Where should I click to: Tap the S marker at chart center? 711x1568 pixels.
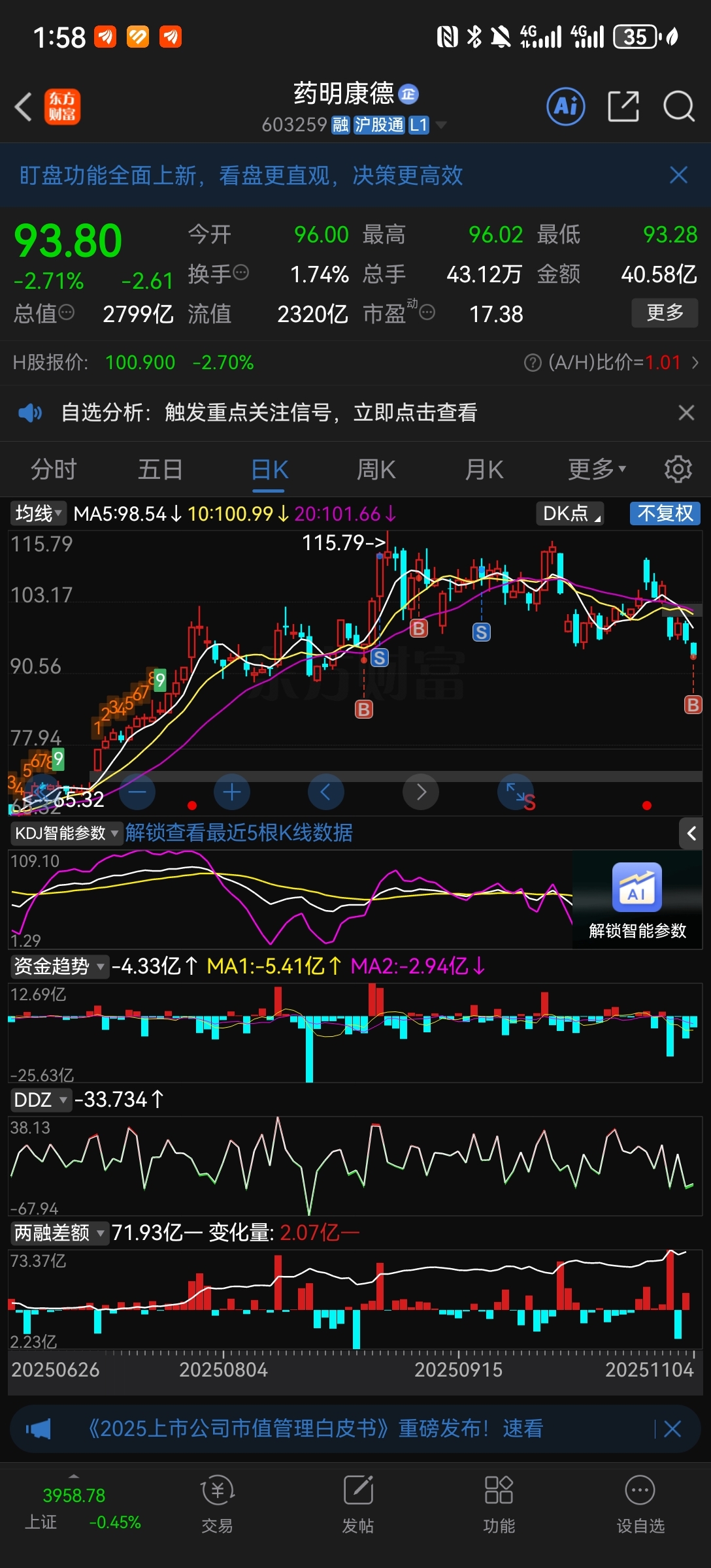[x=379, y=657]
